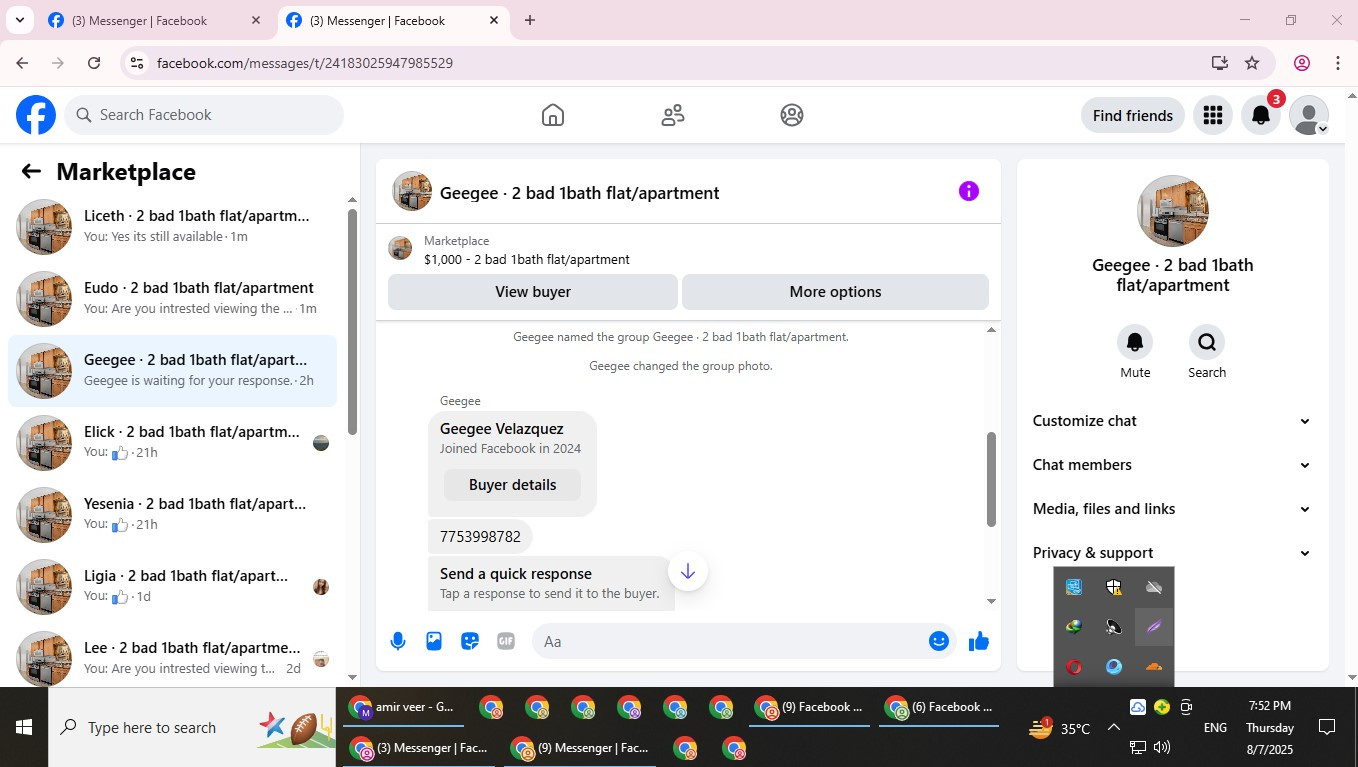Open the notifications bell with 3 badge
1358x767 pixels.
tap(1261, 115)
